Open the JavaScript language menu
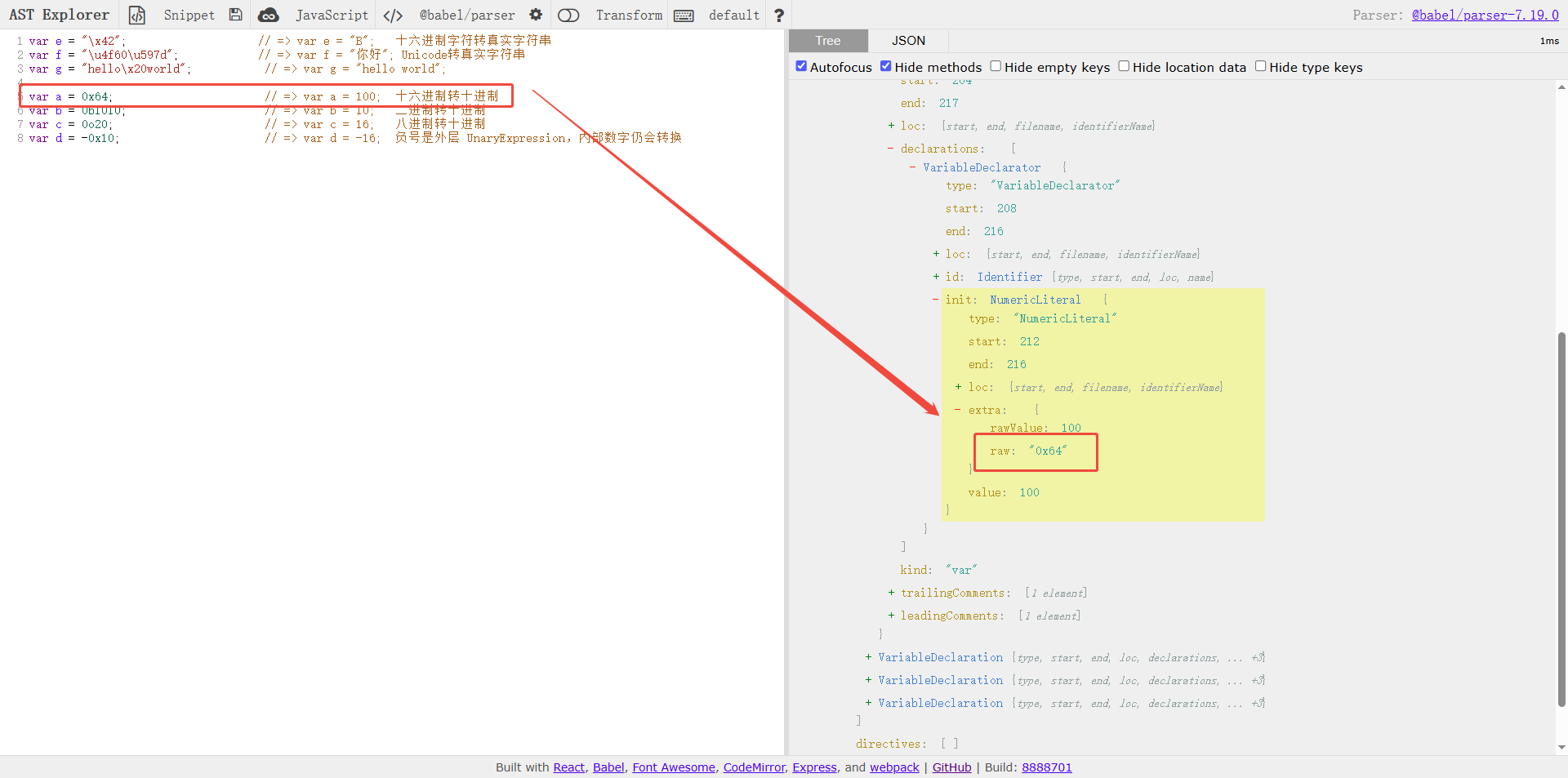Image resolution: width=1568 pixels, height=778 pixels. pos(332,15)
